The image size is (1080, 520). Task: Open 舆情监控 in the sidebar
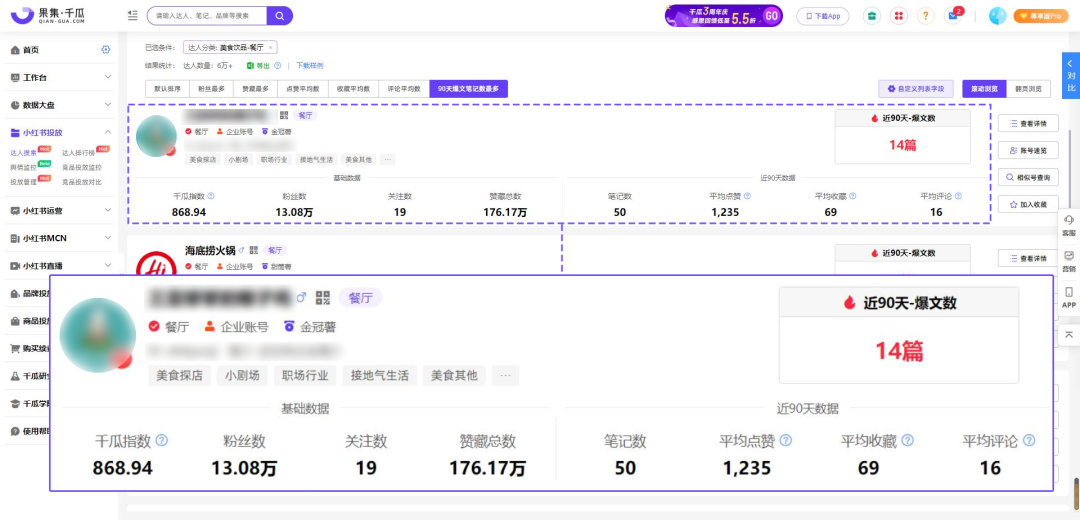tap(23, 167)
